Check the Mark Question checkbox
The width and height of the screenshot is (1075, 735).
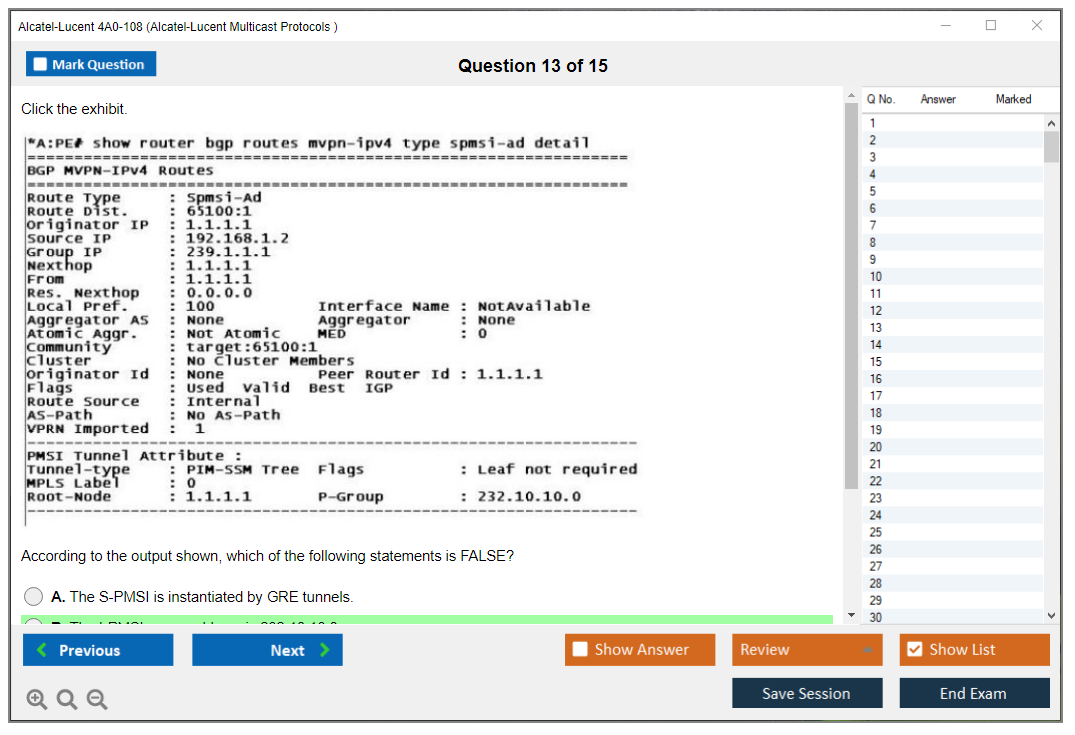click(41, 65)
